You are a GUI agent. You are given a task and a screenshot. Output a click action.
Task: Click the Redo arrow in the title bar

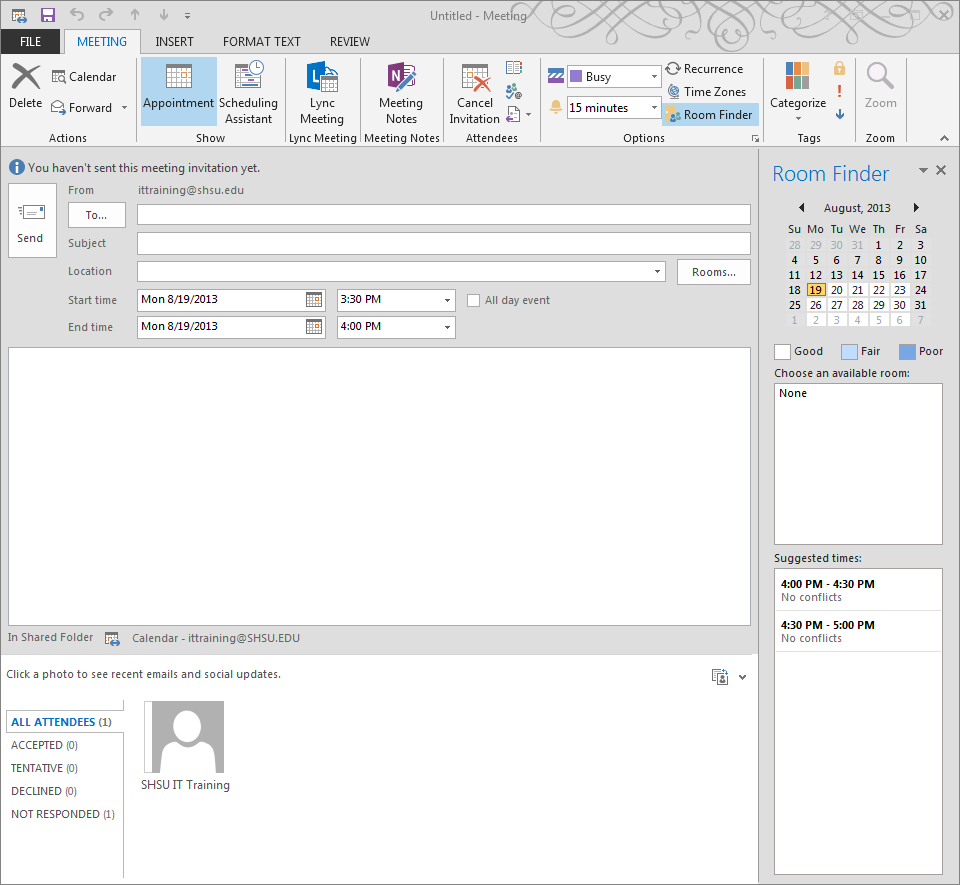pos(106,15)
